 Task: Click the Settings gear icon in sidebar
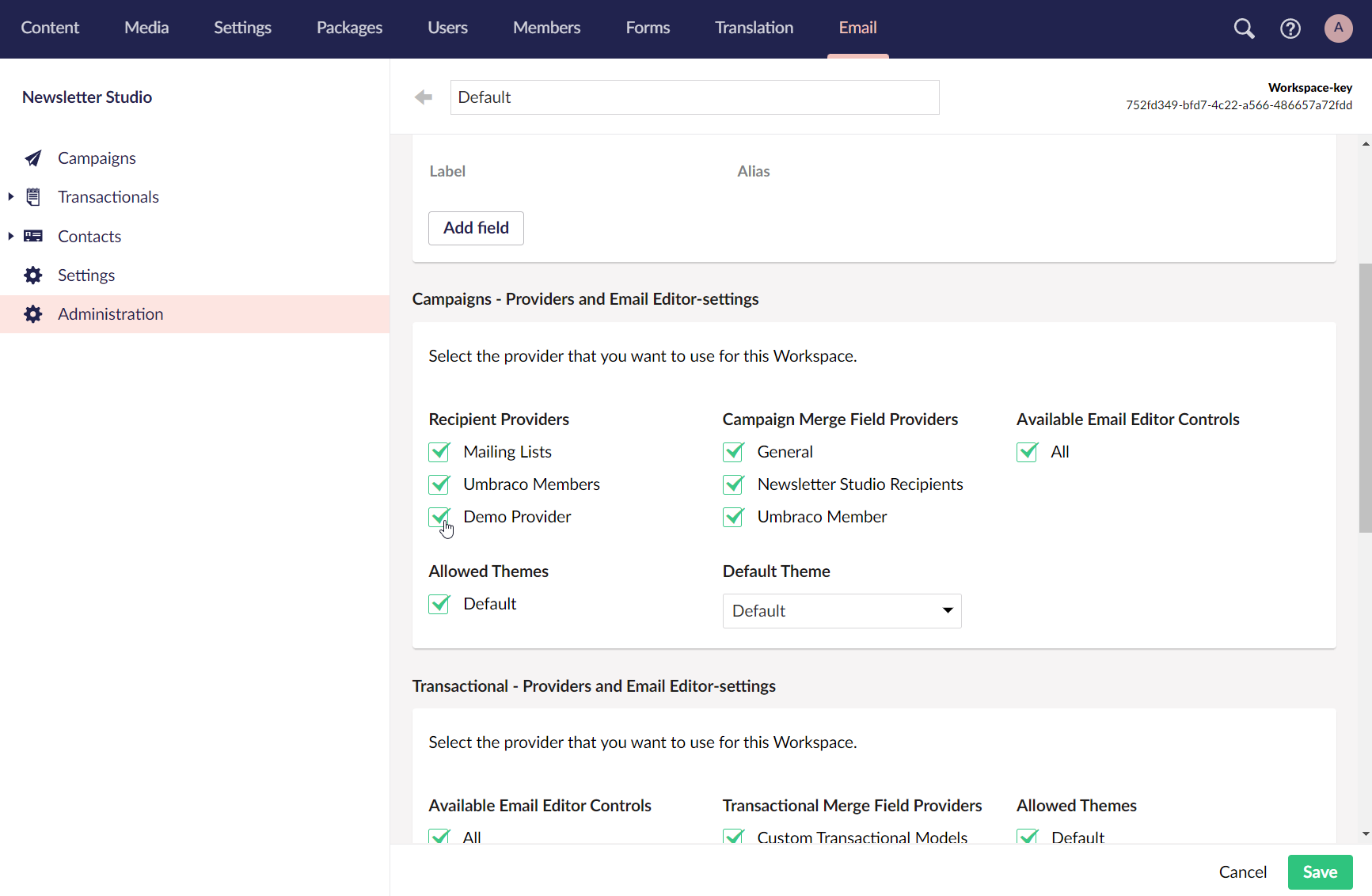tap(33, 275)
